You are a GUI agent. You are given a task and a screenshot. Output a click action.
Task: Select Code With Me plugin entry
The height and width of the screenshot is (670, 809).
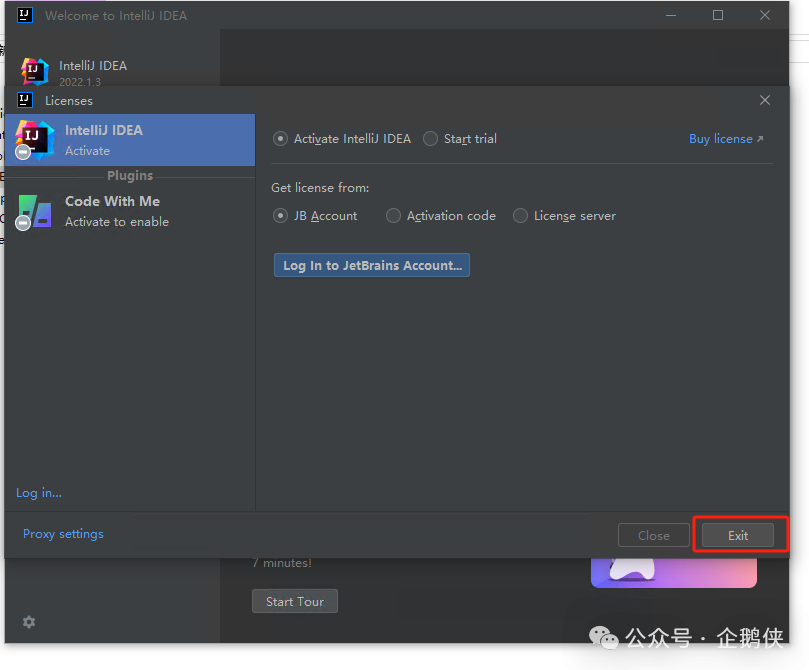[130, 211]
